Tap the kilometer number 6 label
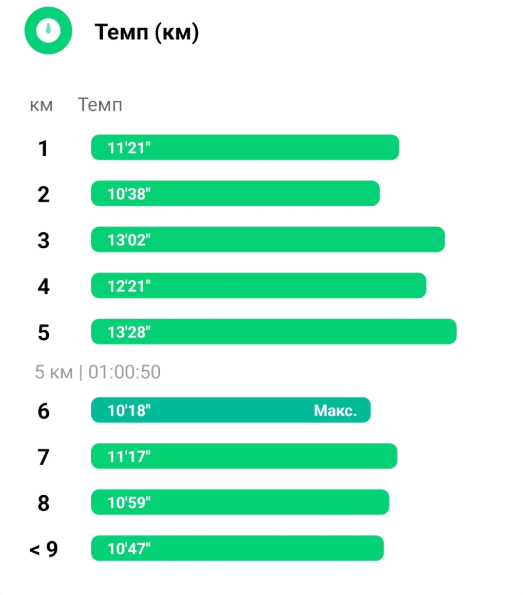523x595 pixels. point(44,411)
